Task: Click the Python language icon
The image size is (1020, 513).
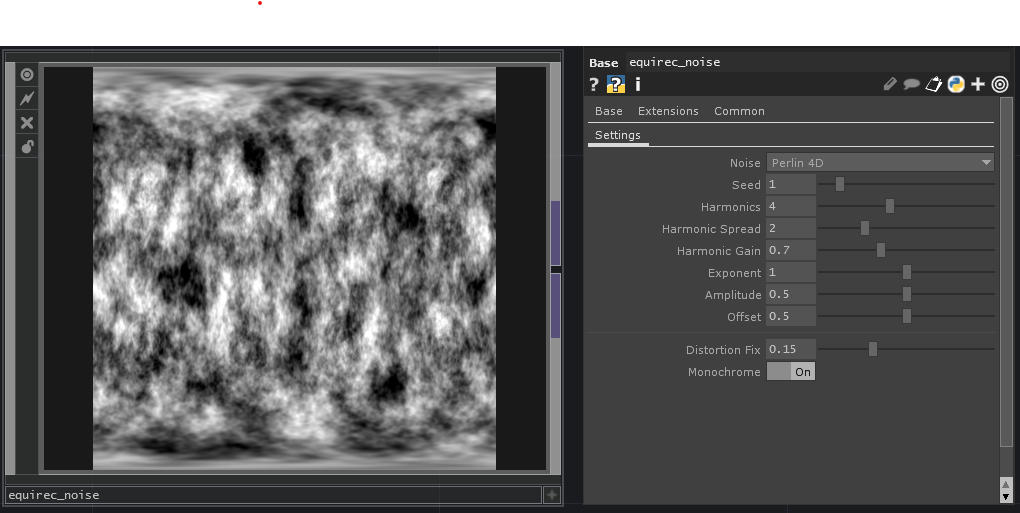Action: (956, 85)
